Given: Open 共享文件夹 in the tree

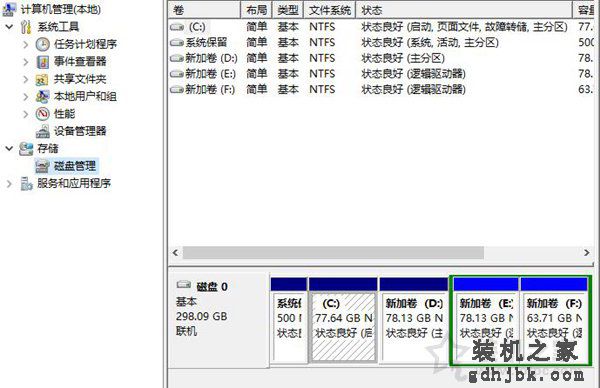Looking at the screenshot, I should (x=80, y=79).
